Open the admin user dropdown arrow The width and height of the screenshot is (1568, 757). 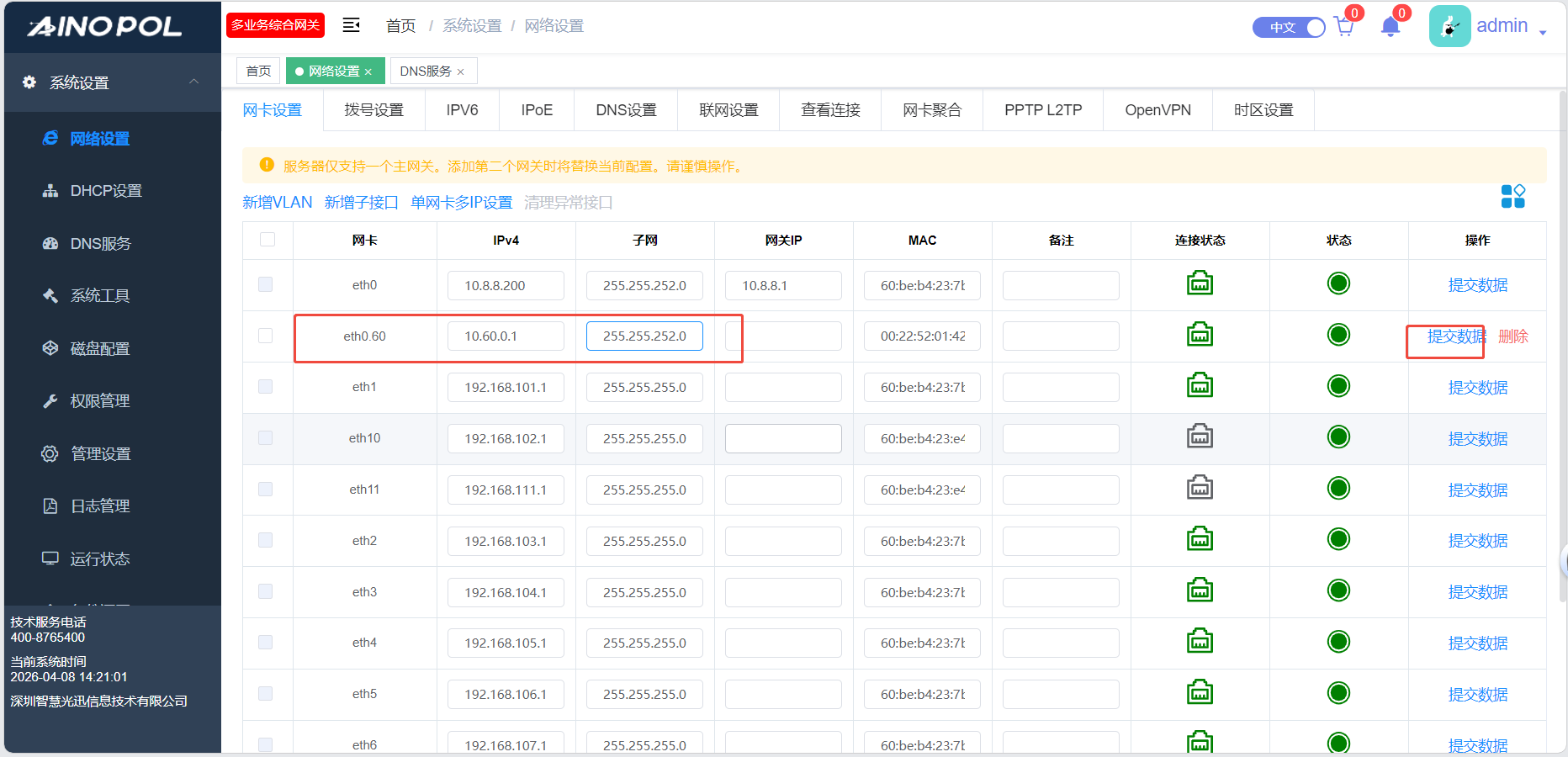click(x=1543, y=33)
